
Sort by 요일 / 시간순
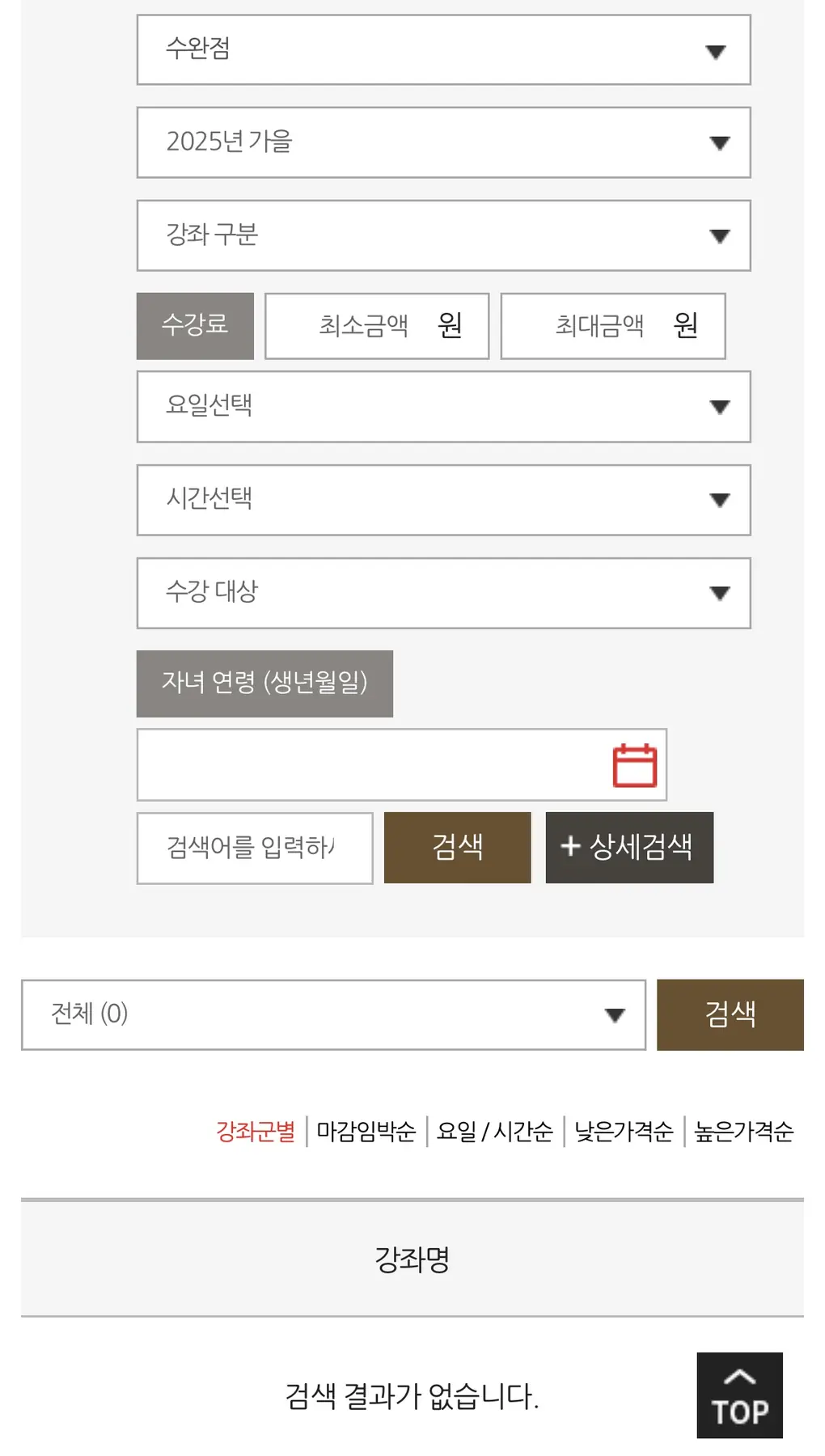point(495,1131)
